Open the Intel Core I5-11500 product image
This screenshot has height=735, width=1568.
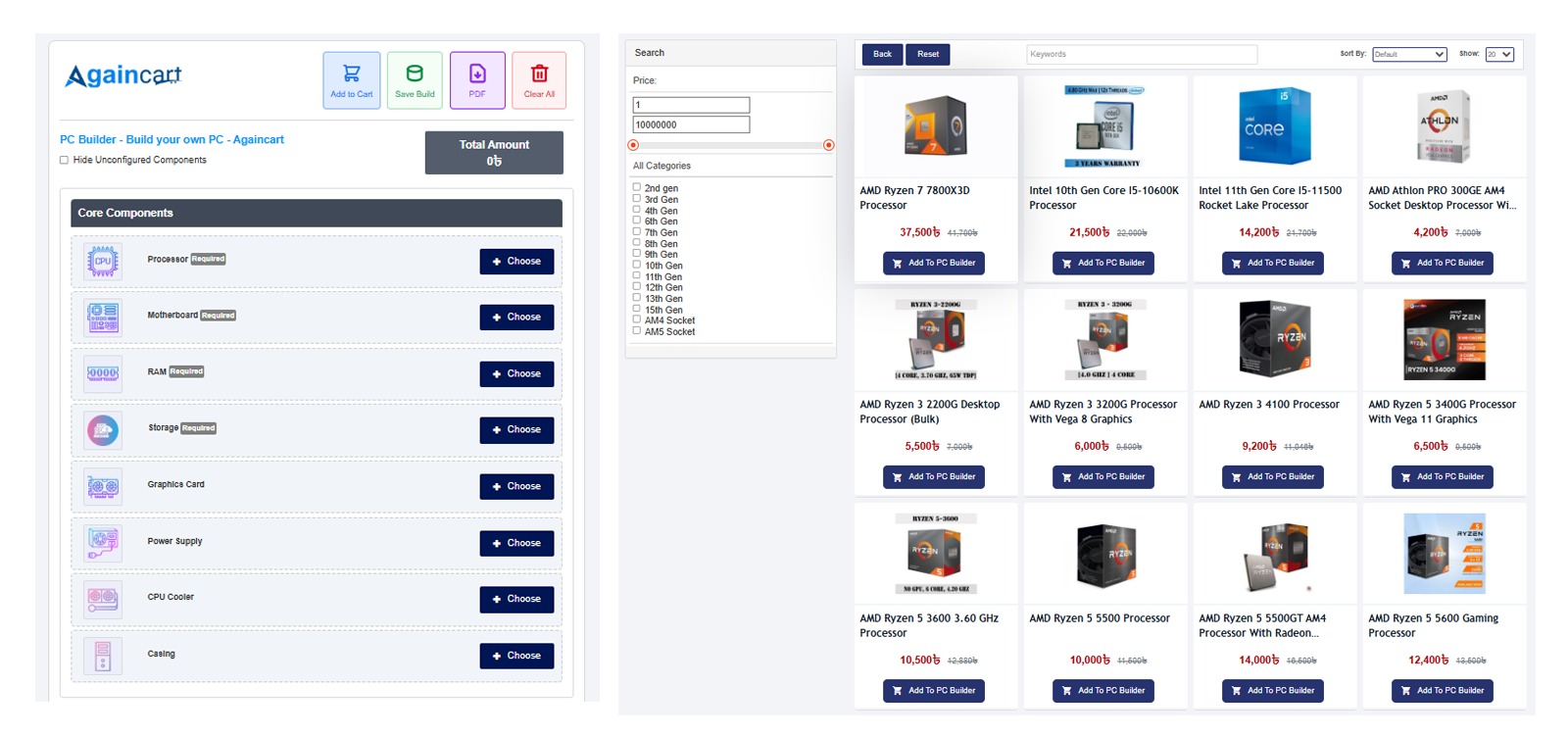(1274, 126)
